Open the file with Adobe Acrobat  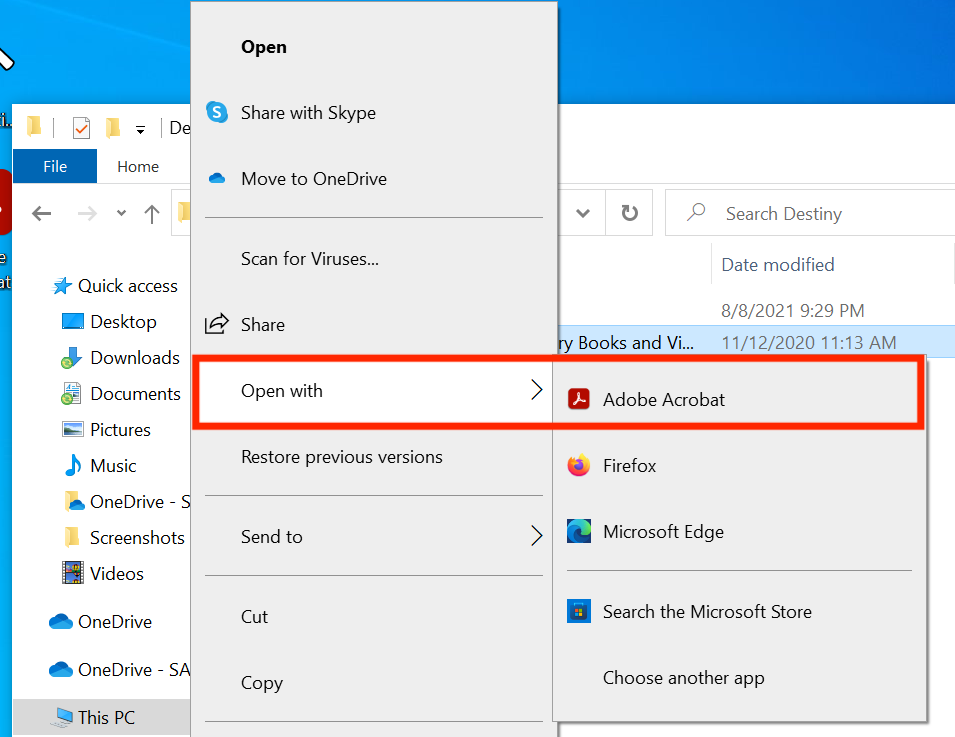[x=739, y=400]
